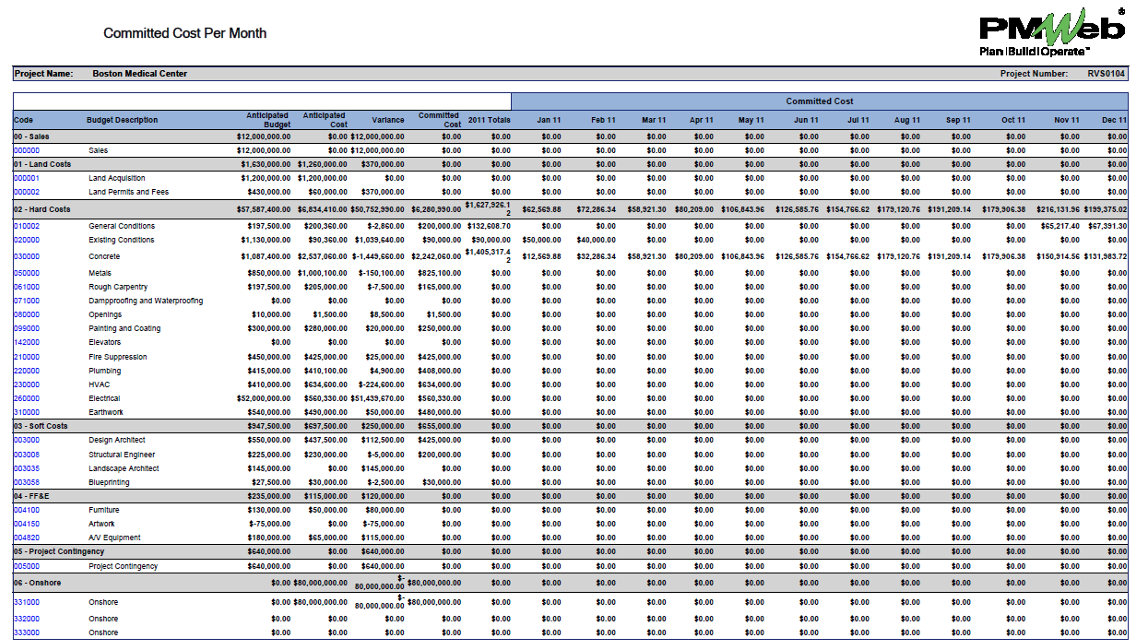
Task: Open code link 003000 Design Architect
Action: click(27, 440)
